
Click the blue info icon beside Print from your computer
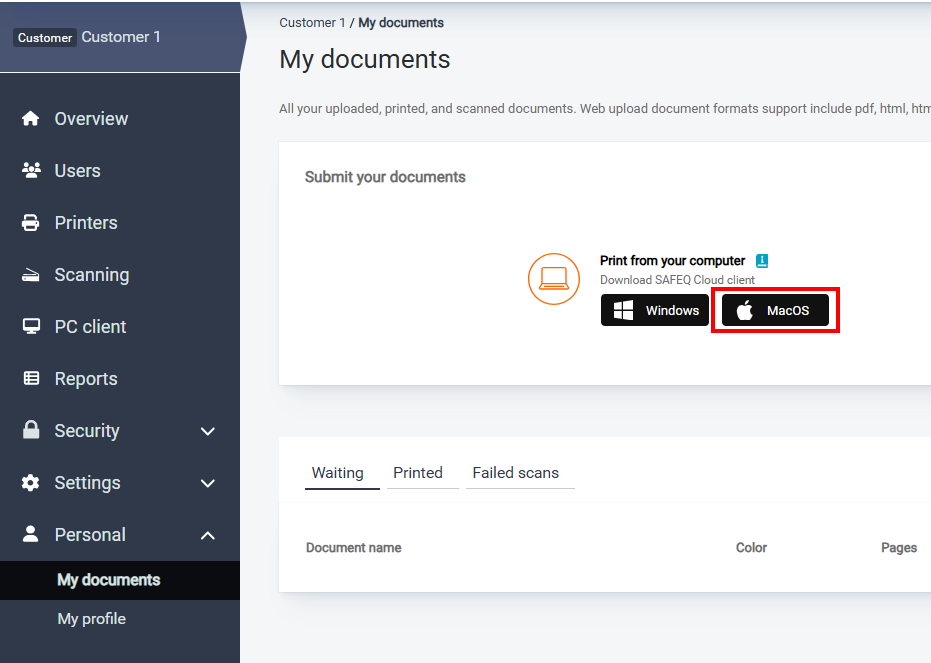click(762, 261)
